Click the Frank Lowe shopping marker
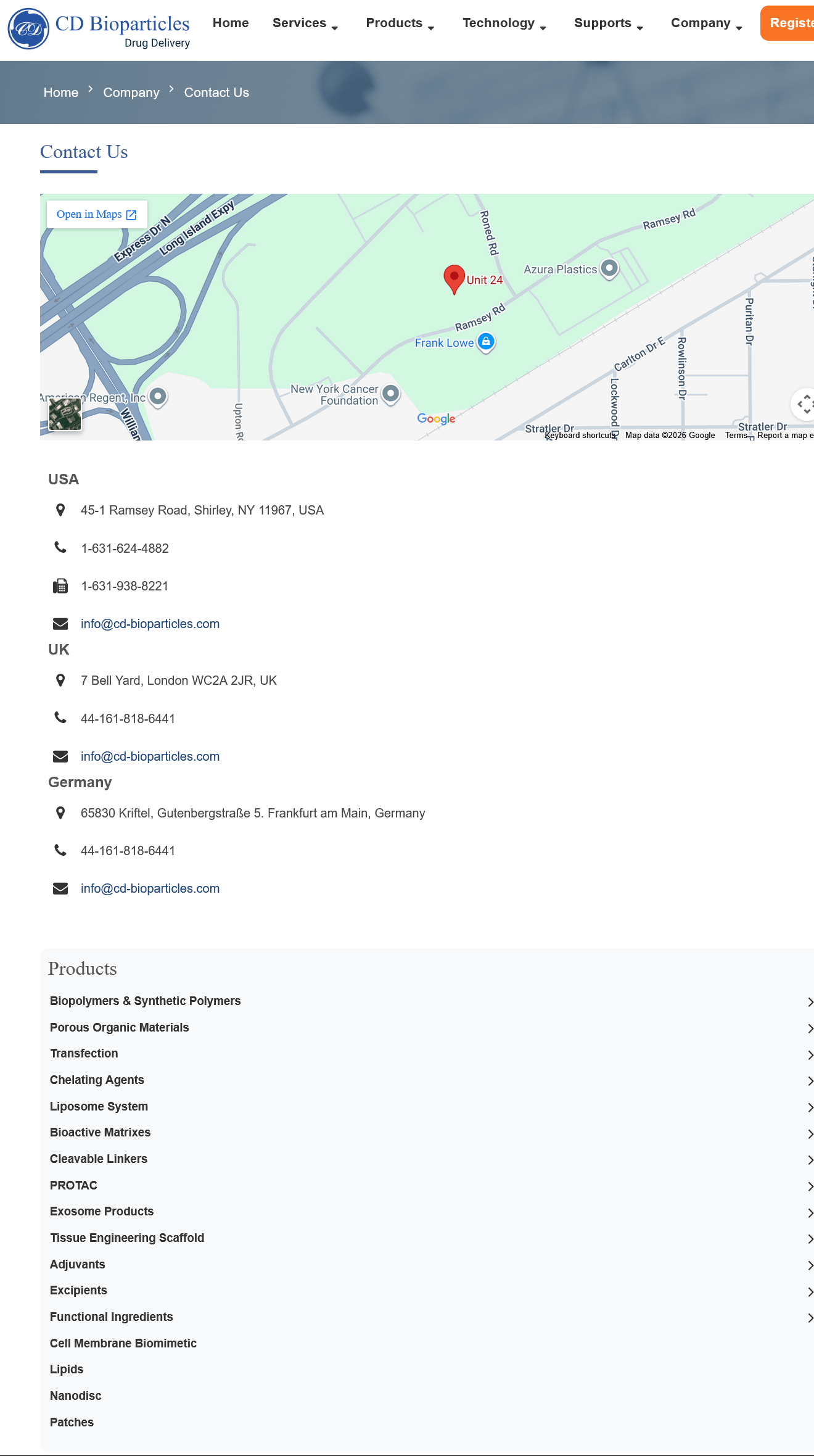This screenshot has height=1456, width=814. click(x=486, y=342)
